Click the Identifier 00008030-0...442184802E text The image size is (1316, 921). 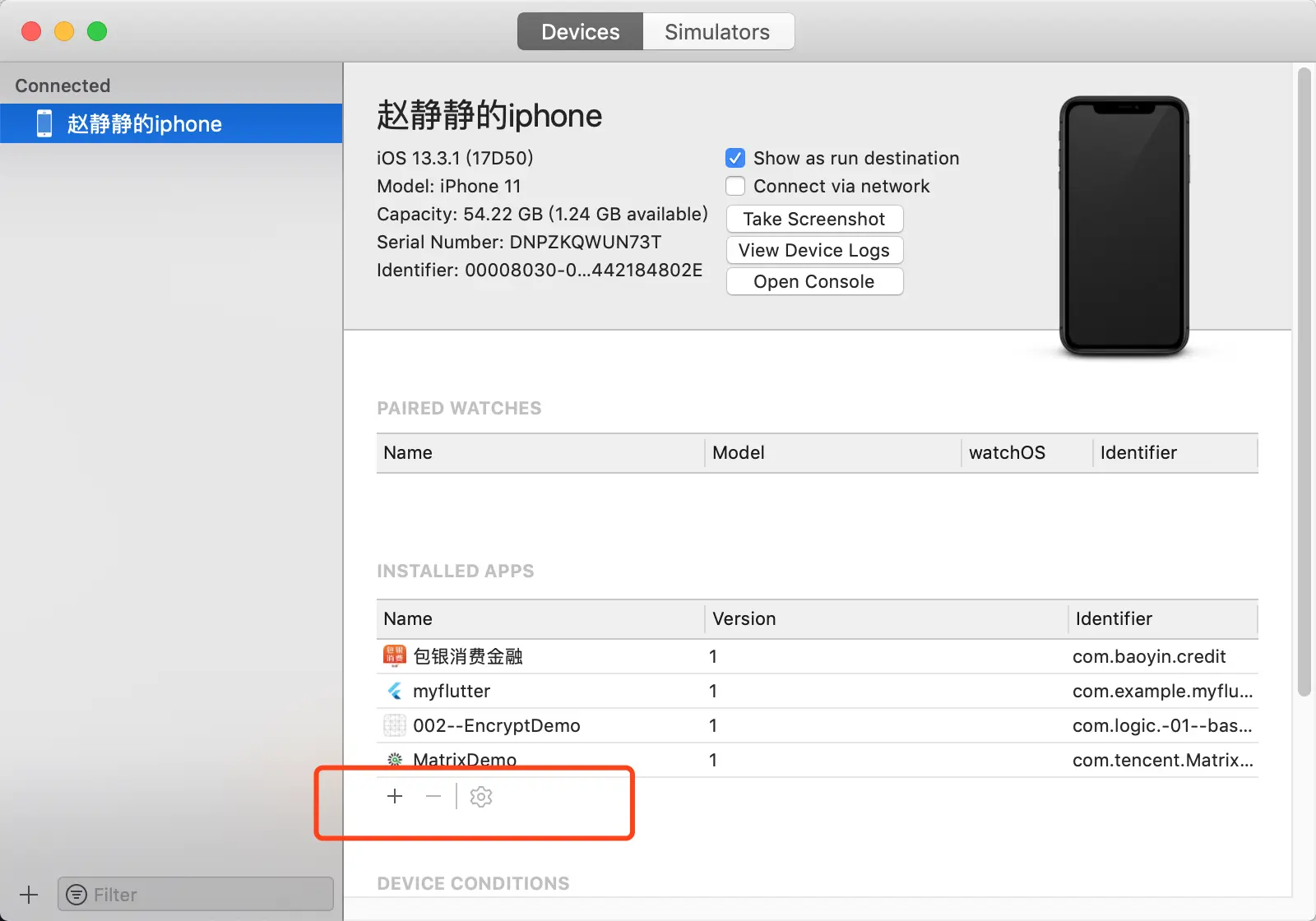tap(540, 270)
